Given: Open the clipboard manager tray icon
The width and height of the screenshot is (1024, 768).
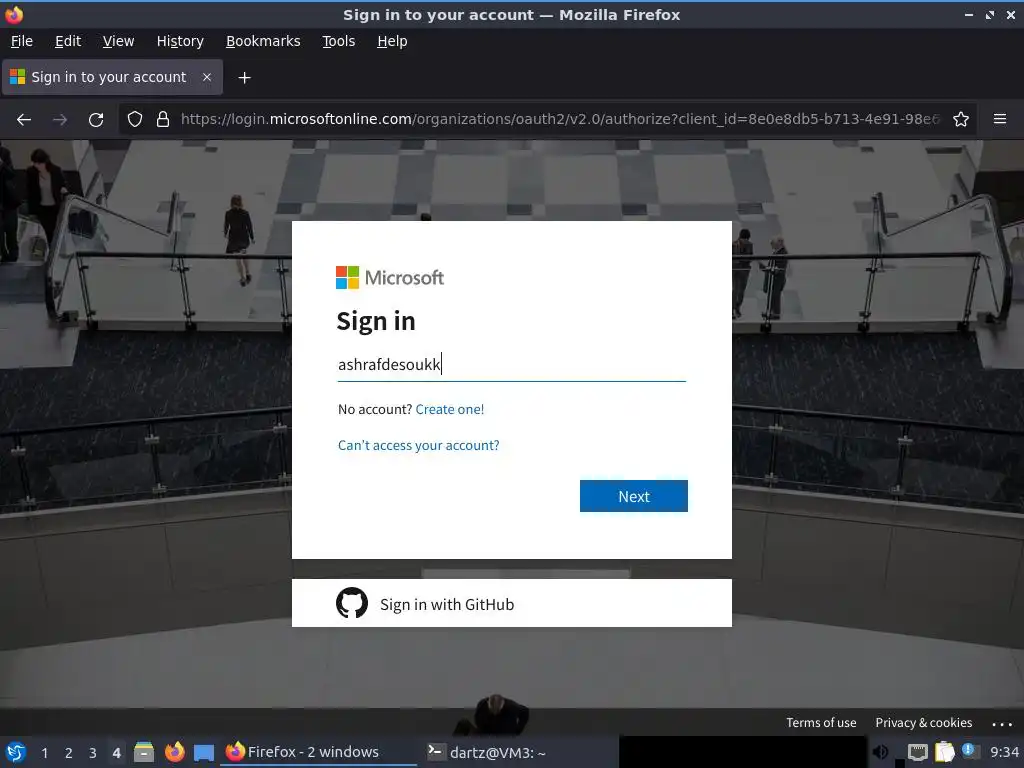Looking at the screenshot, I should 944,752.
